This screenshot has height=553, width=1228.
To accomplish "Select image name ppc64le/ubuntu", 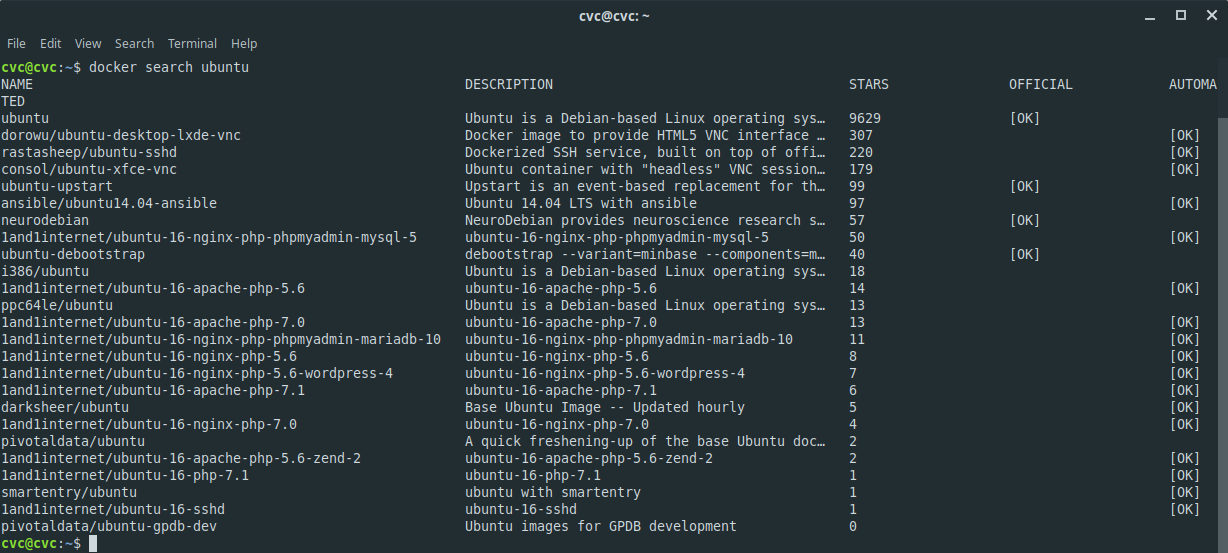I will click(x=57, y=305).
